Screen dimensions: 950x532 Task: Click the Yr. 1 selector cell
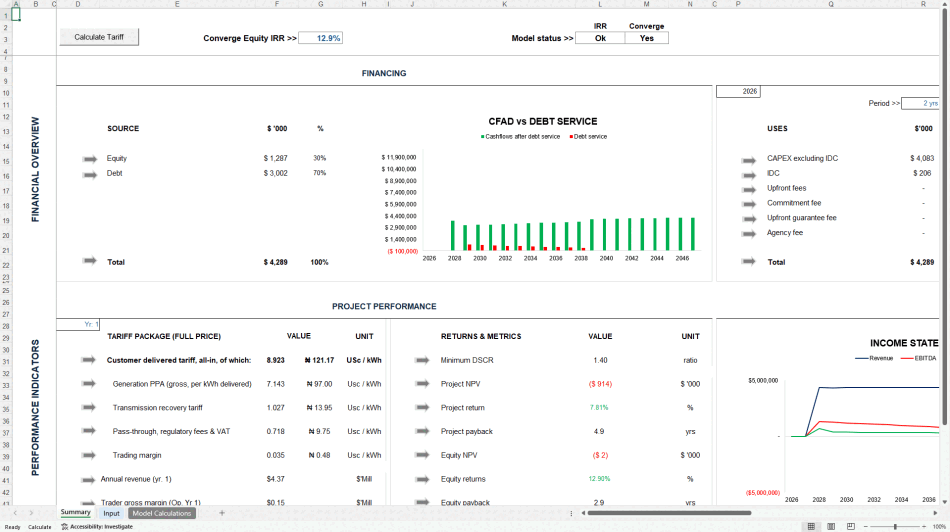point(78,324)
